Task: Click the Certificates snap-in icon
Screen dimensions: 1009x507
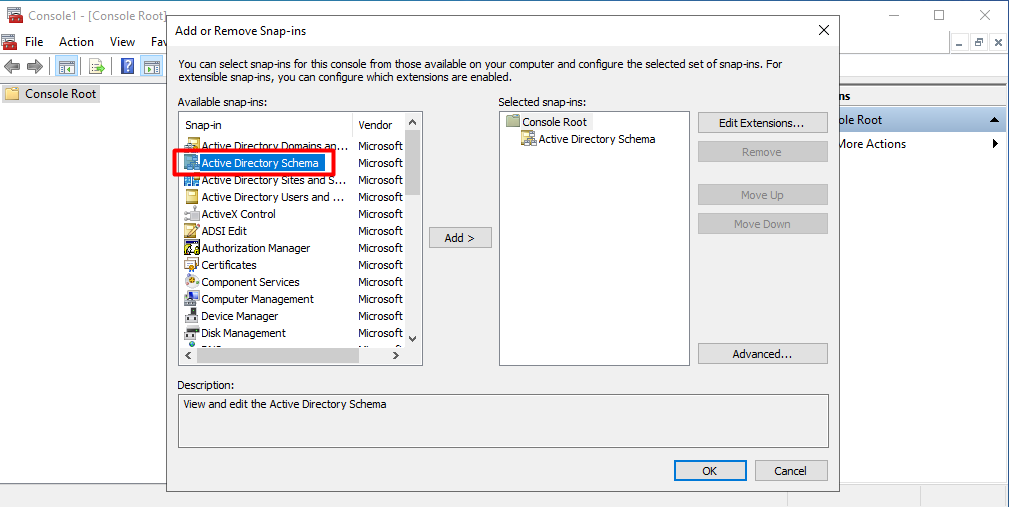Action: point(192,265)
